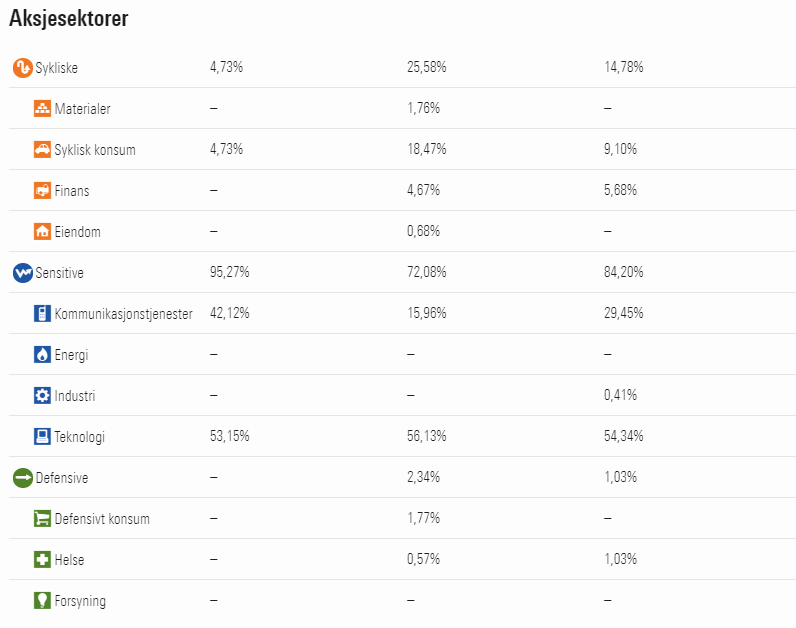The height and width of the screenshot is (628, 796).
Task: Click the Kommunikasjonstjenester phone icon
Action: pyautogui.click(x=42, y=314)
